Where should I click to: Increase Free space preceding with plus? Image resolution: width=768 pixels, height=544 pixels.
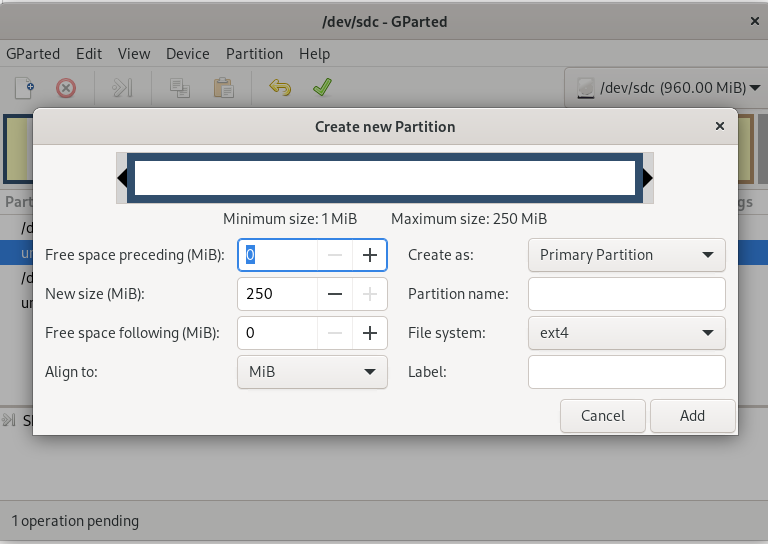[369, 255]
